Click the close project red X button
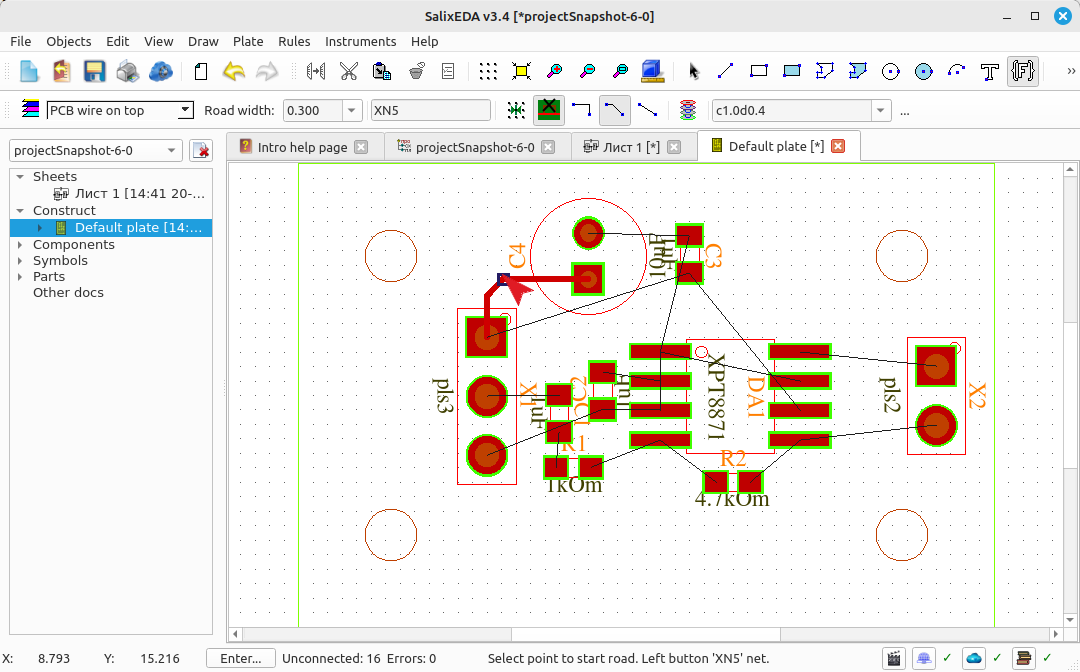The height and width of the screenshot is (672, 1080). pos(201,150)
